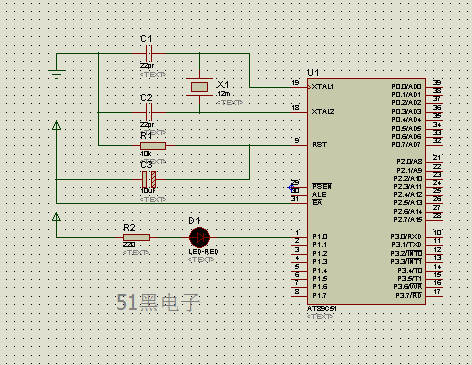The height and width of the screenshot is (365, 472).
Task: Select the C1 capacitor symbol
Action: pyautogui.click(x=149, y=53)
